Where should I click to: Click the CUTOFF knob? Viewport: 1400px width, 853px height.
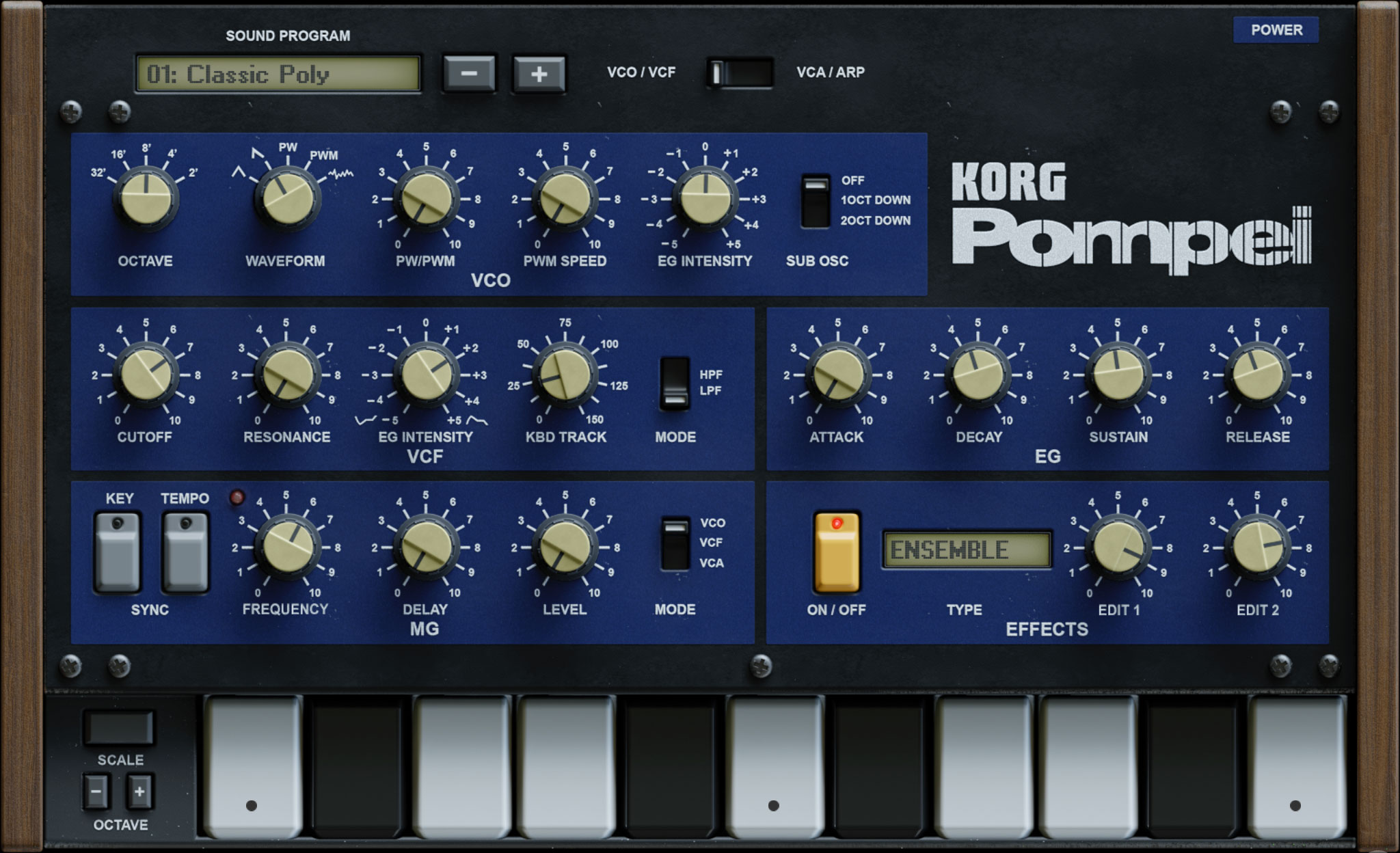point(146,375)
